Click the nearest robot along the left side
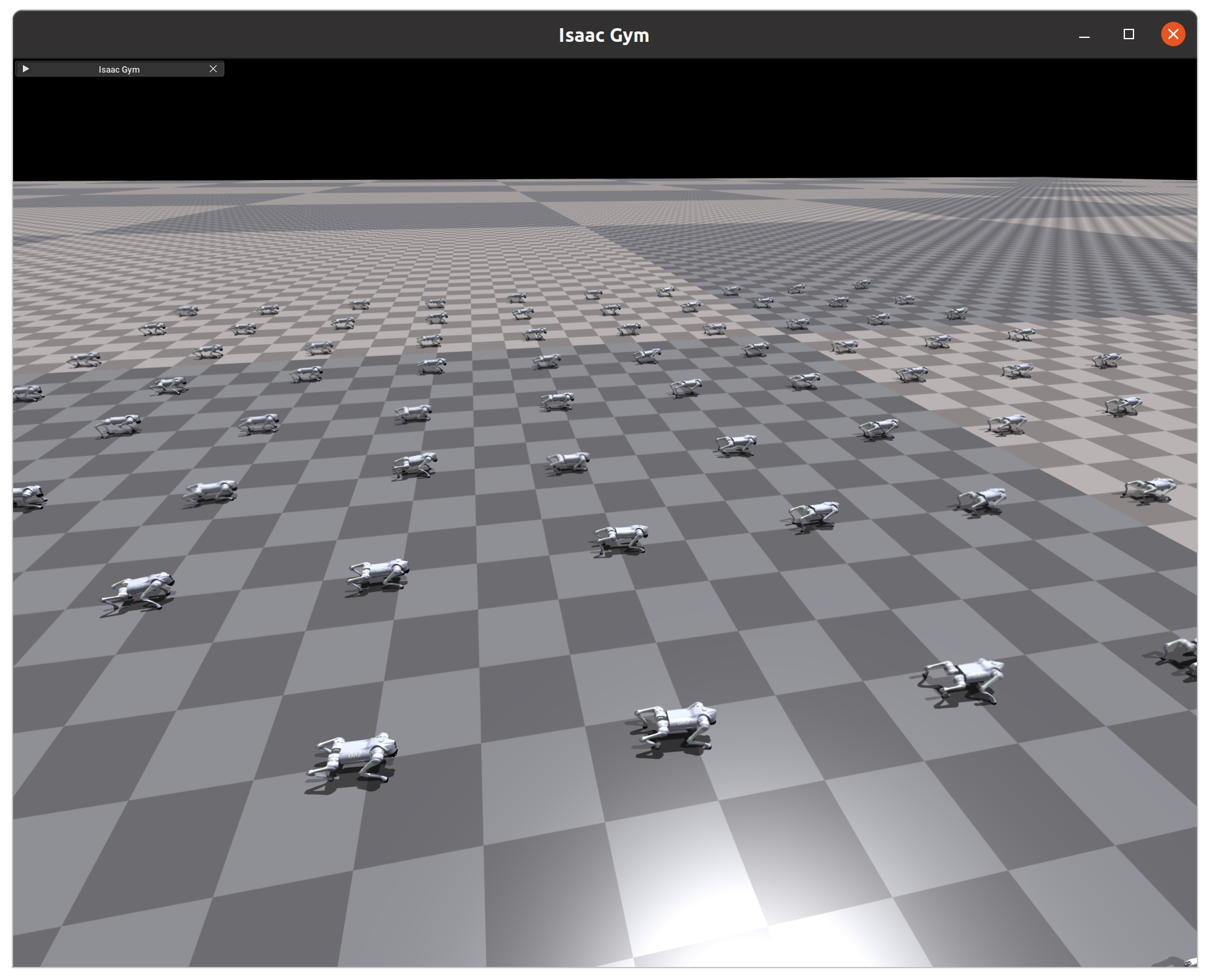The height and width of the screenshot is (980, 1210). click(139, 591)
